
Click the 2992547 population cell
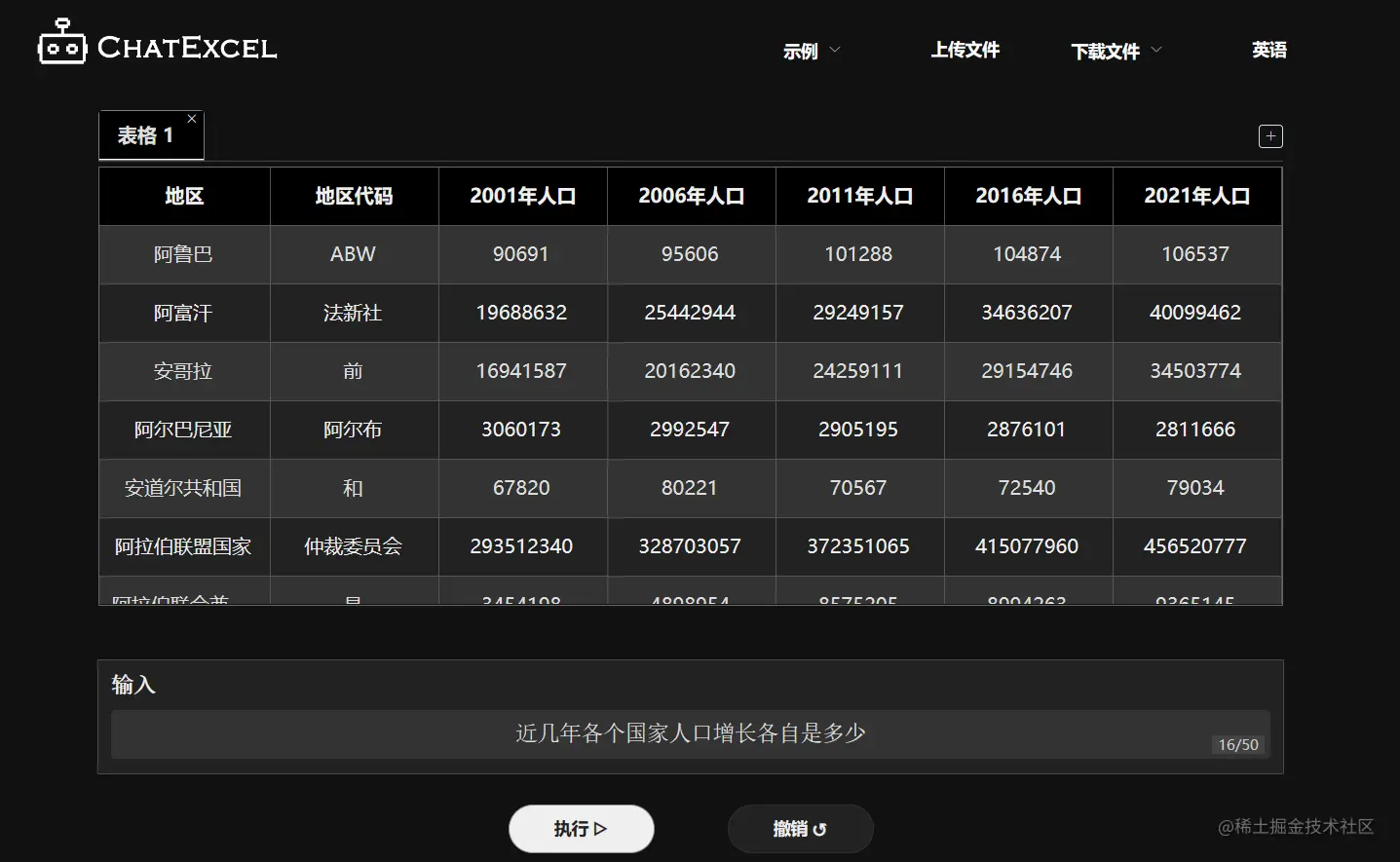(x=691, y=430)
